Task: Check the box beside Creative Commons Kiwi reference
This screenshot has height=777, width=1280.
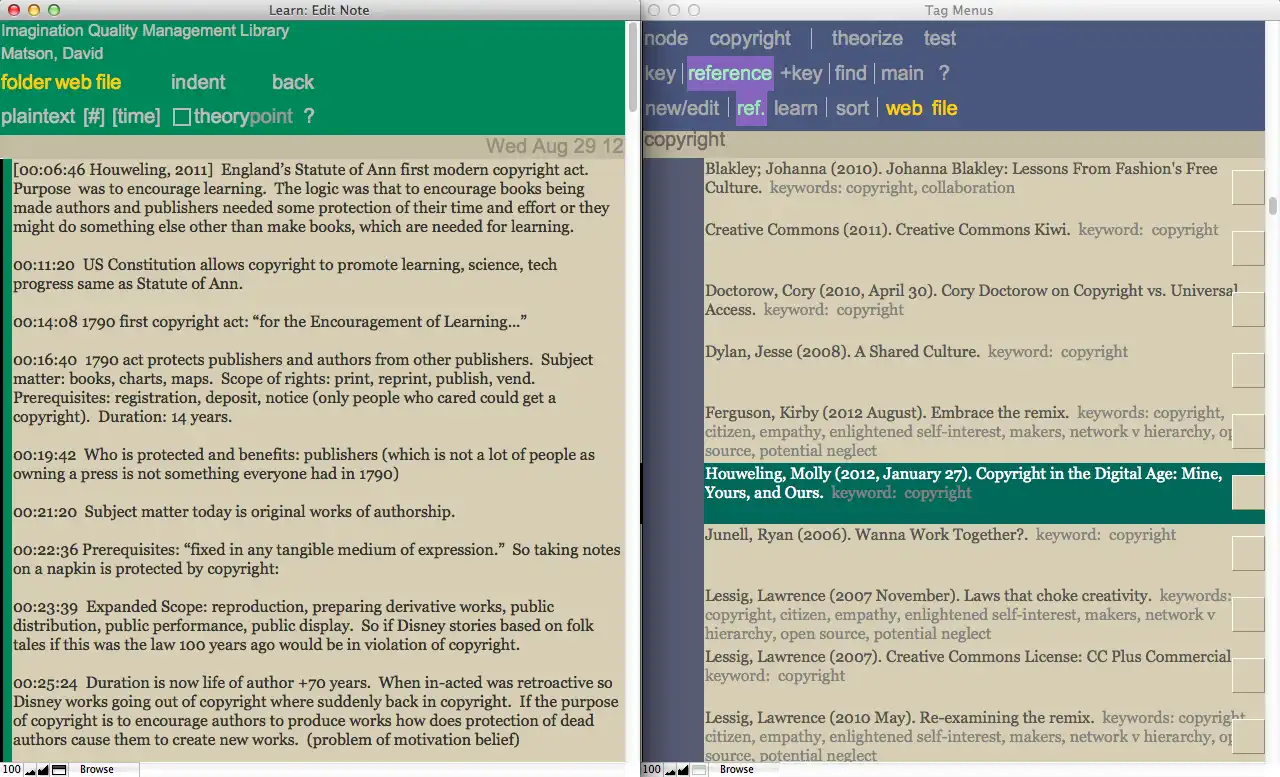Action: (1248, 248)
